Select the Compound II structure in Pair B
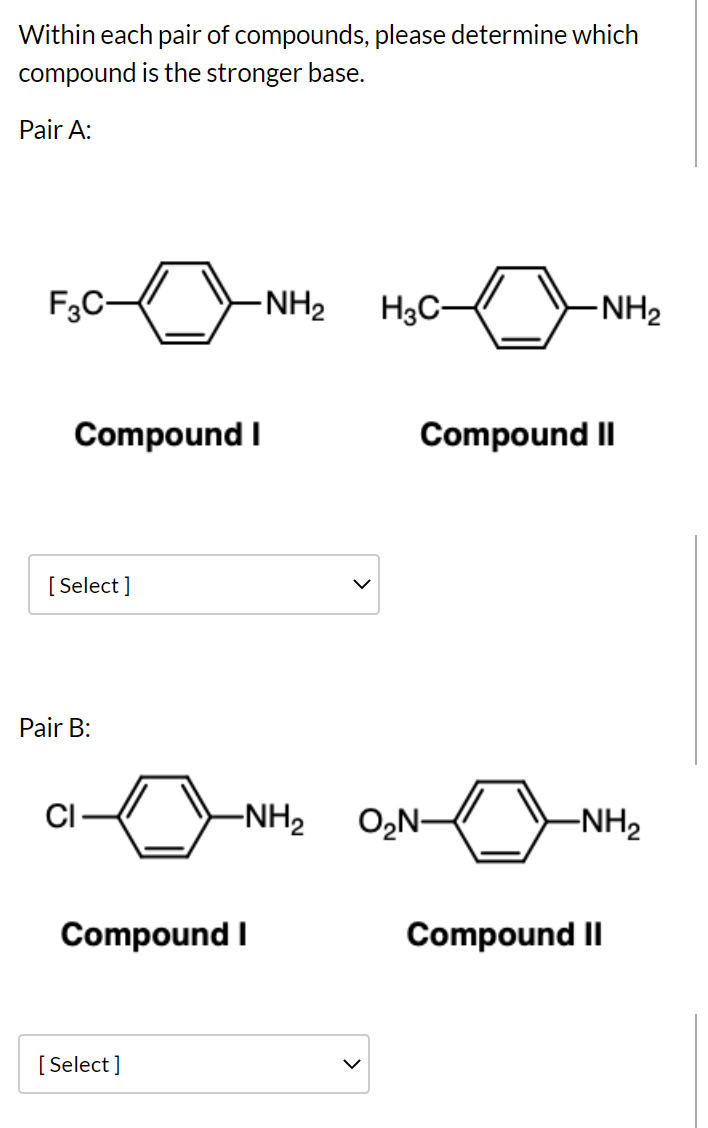 pyautogui.click(x=499, y=818)
